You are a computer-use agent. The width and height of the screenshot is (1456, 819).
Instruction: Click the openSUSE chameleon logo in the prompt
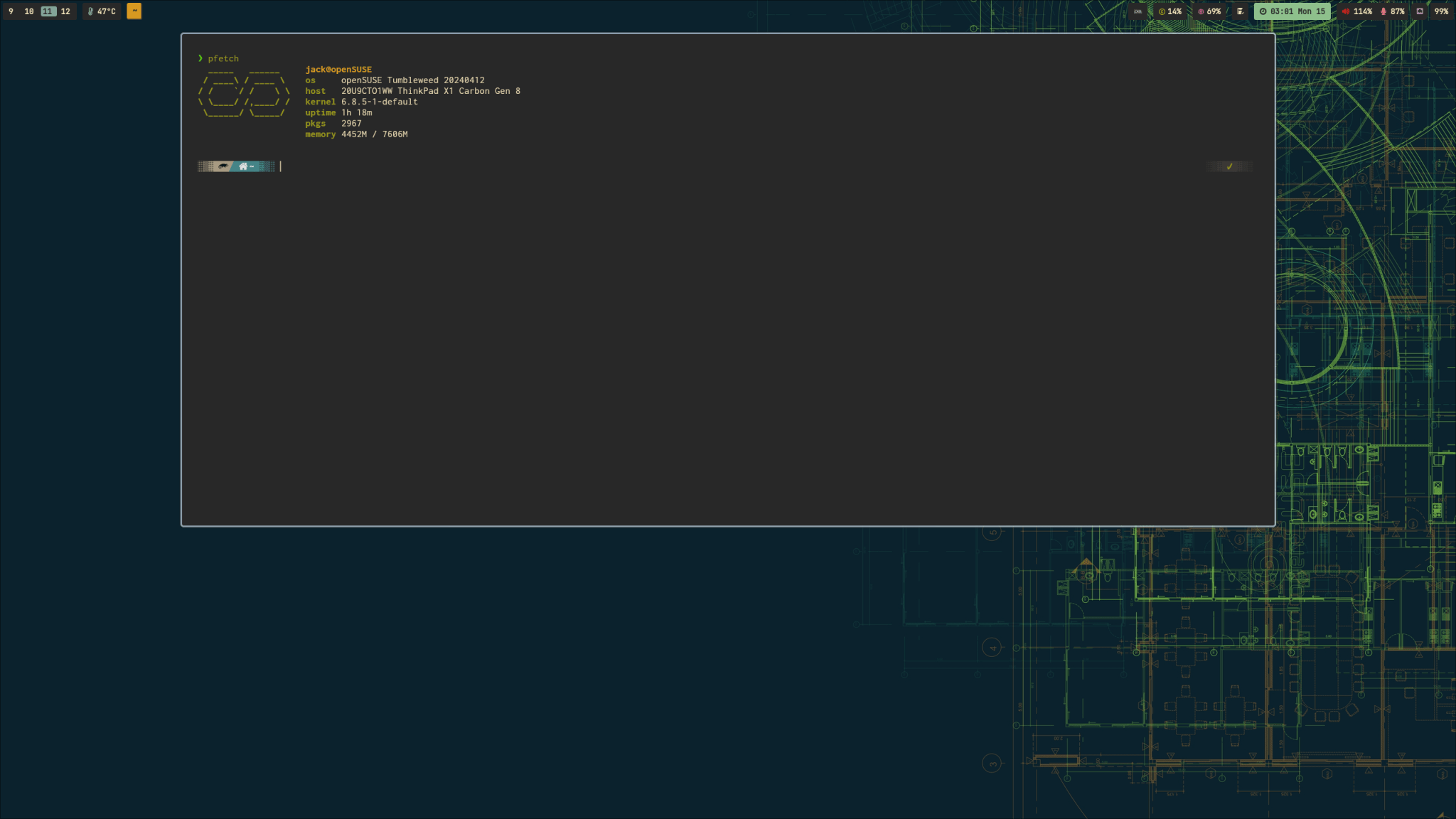223,166
